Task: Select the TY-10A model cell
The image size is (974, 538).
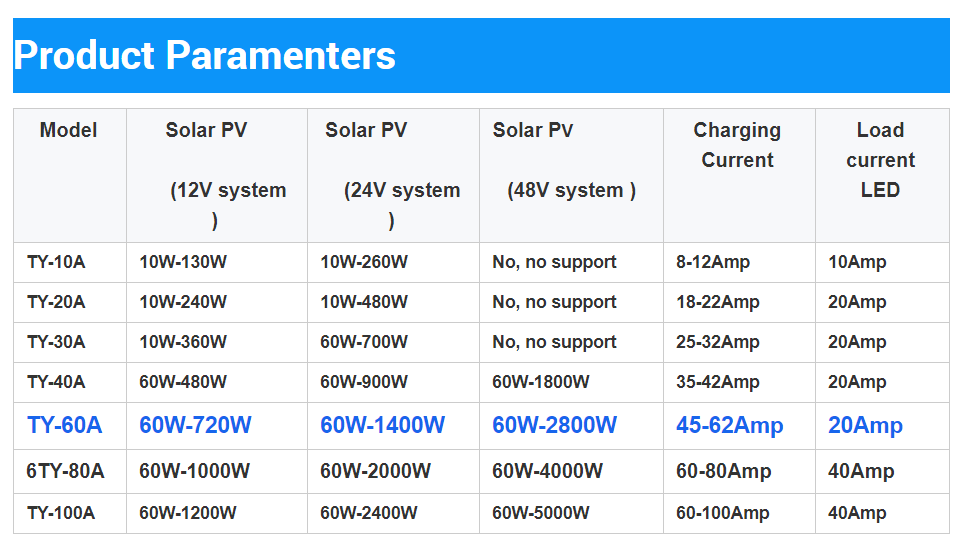Action: 56,262
